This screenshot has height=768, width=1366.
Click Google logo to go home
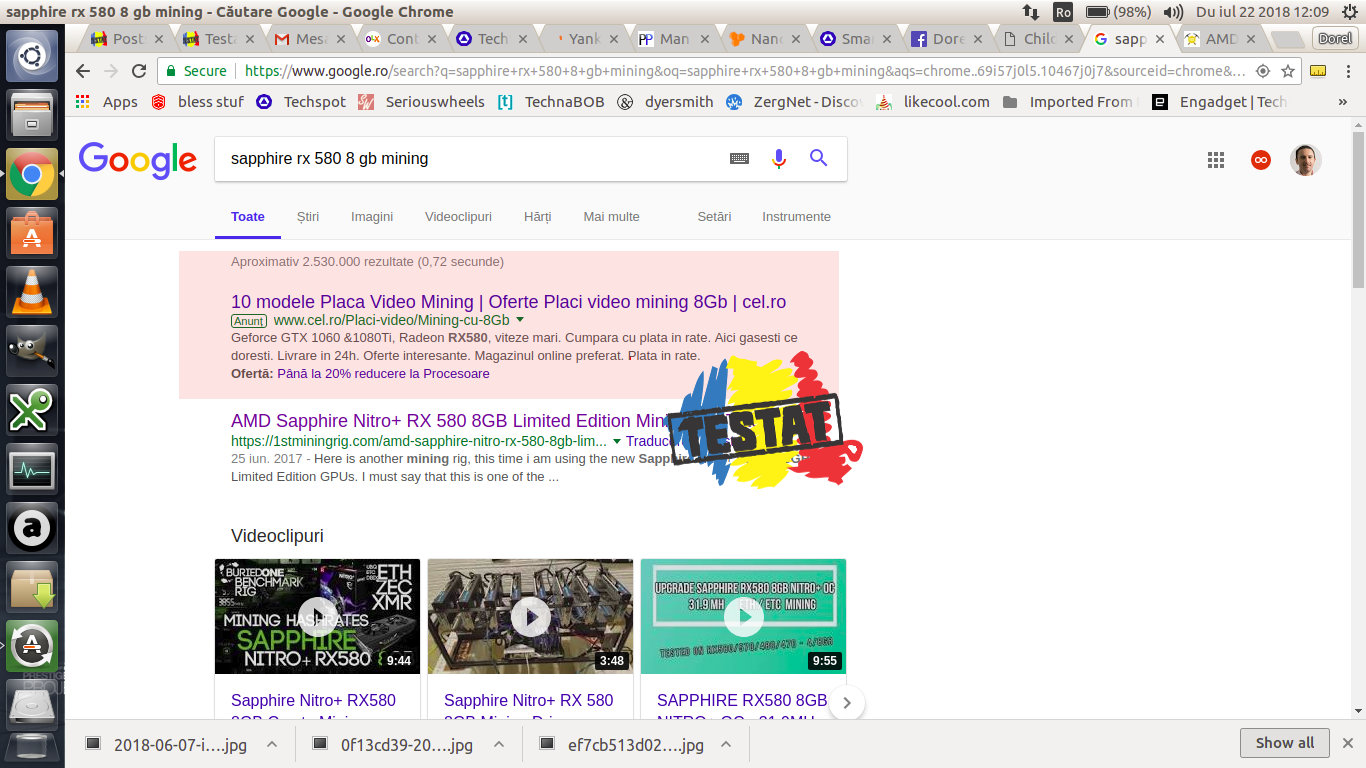(138, 160)
